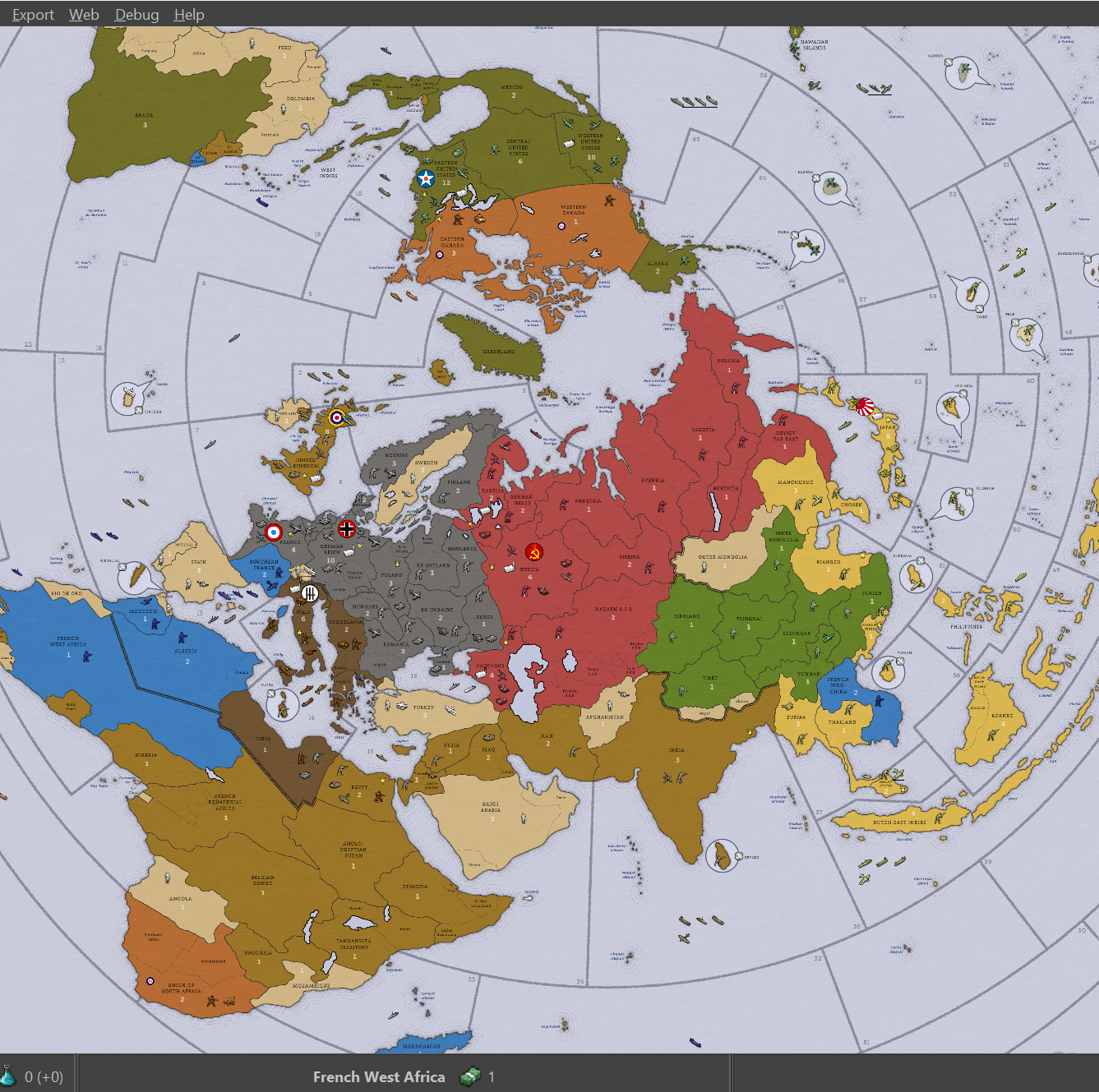This screenshot has height=1092, width=1099.
Task: Open the Debug menu
Action: tap(136, 15)
